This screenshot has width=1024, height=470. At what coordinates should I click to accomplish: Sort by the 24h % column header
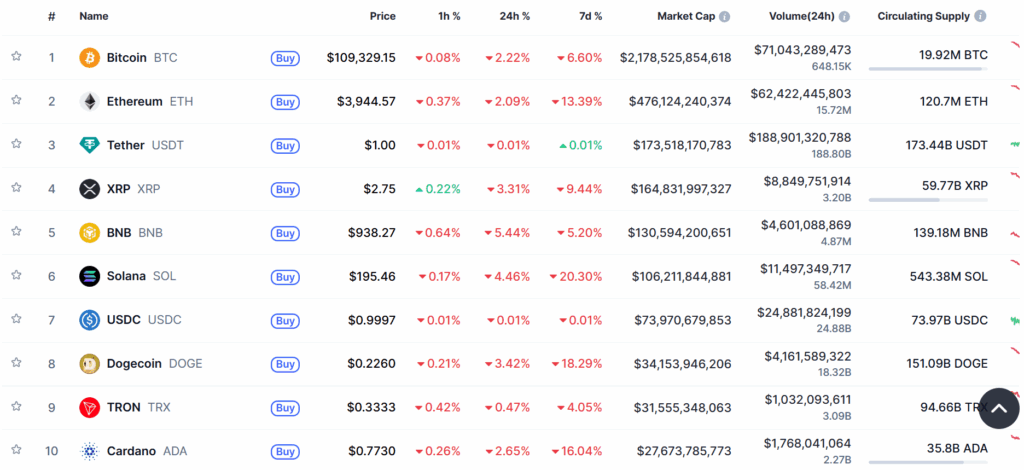click(x=515, y=16)
